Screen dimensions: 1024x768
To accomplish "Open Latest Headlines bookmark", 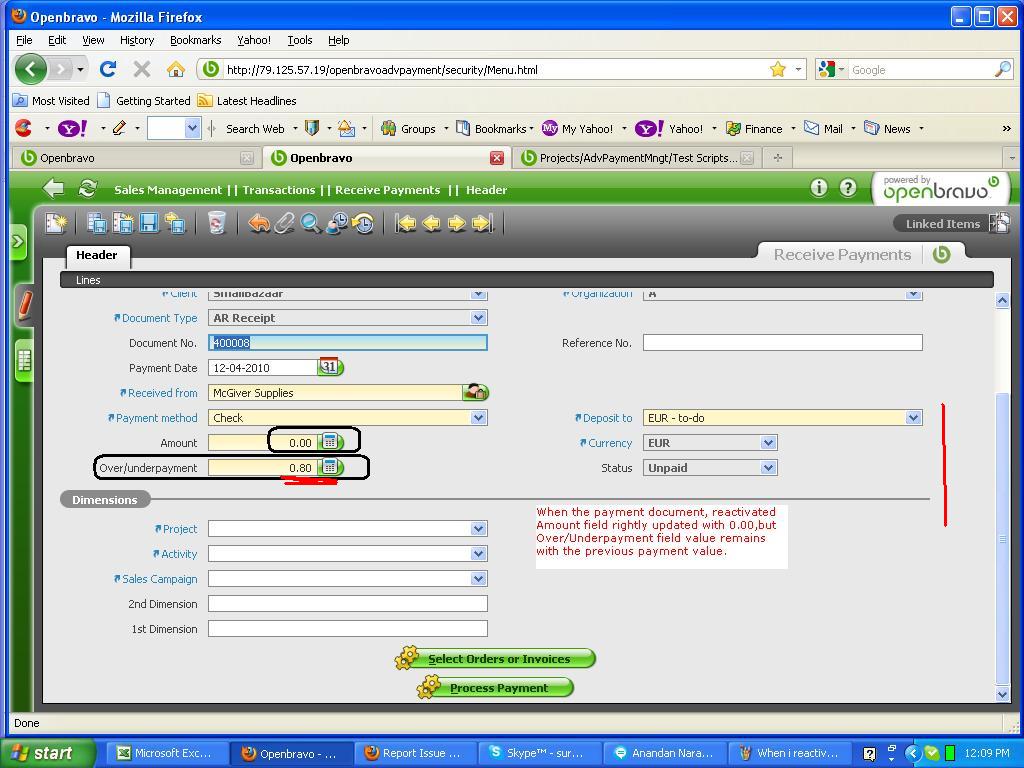I will tap(248, 101).
